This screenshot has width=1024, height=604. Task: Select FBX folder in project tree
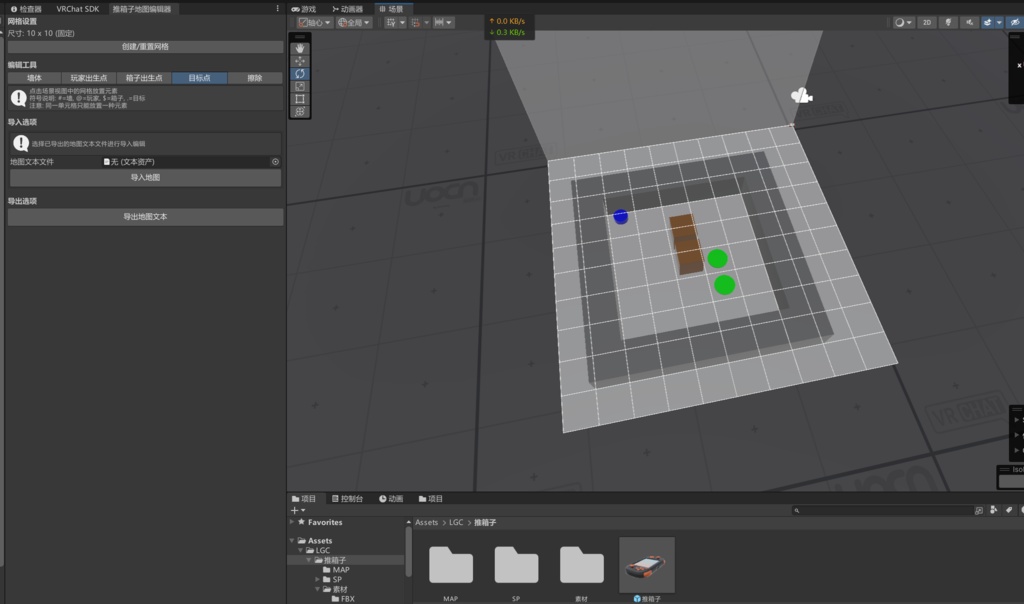point(343,599)
